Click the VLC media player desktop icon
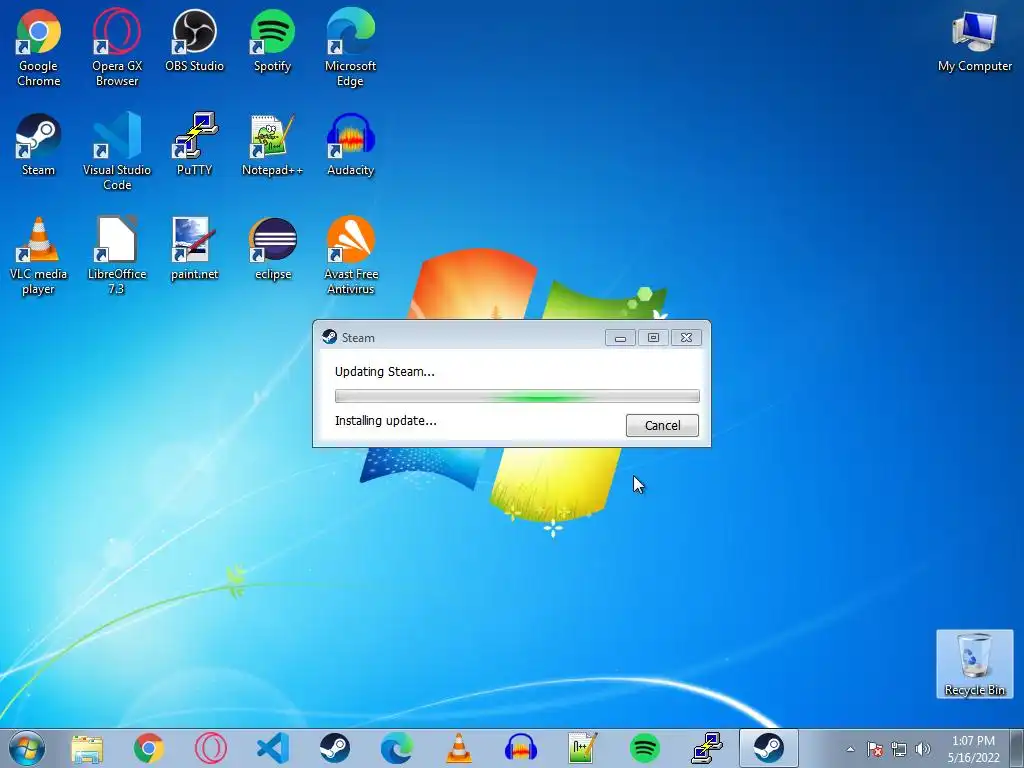This screenshot has height=768, width=1024. (x=39, y=256)
